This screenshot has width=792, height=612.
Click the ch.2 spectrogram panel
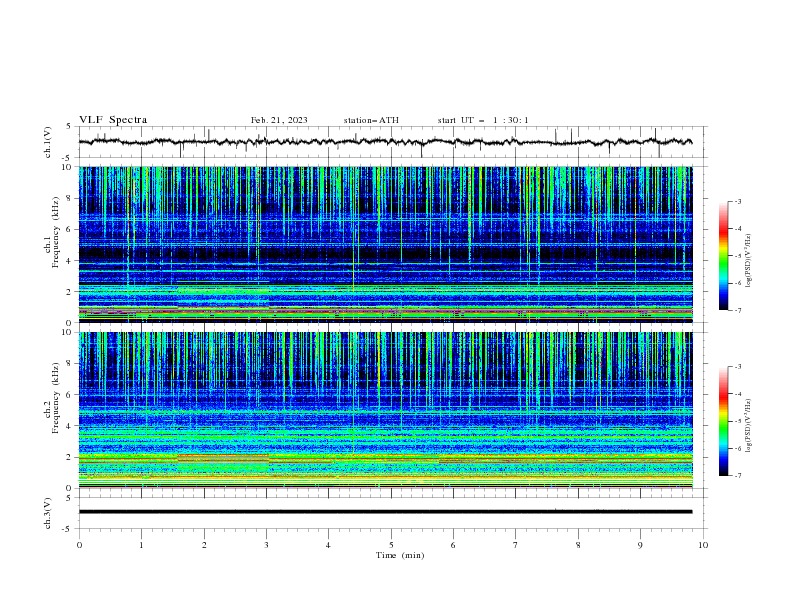[x=385, y=410]
